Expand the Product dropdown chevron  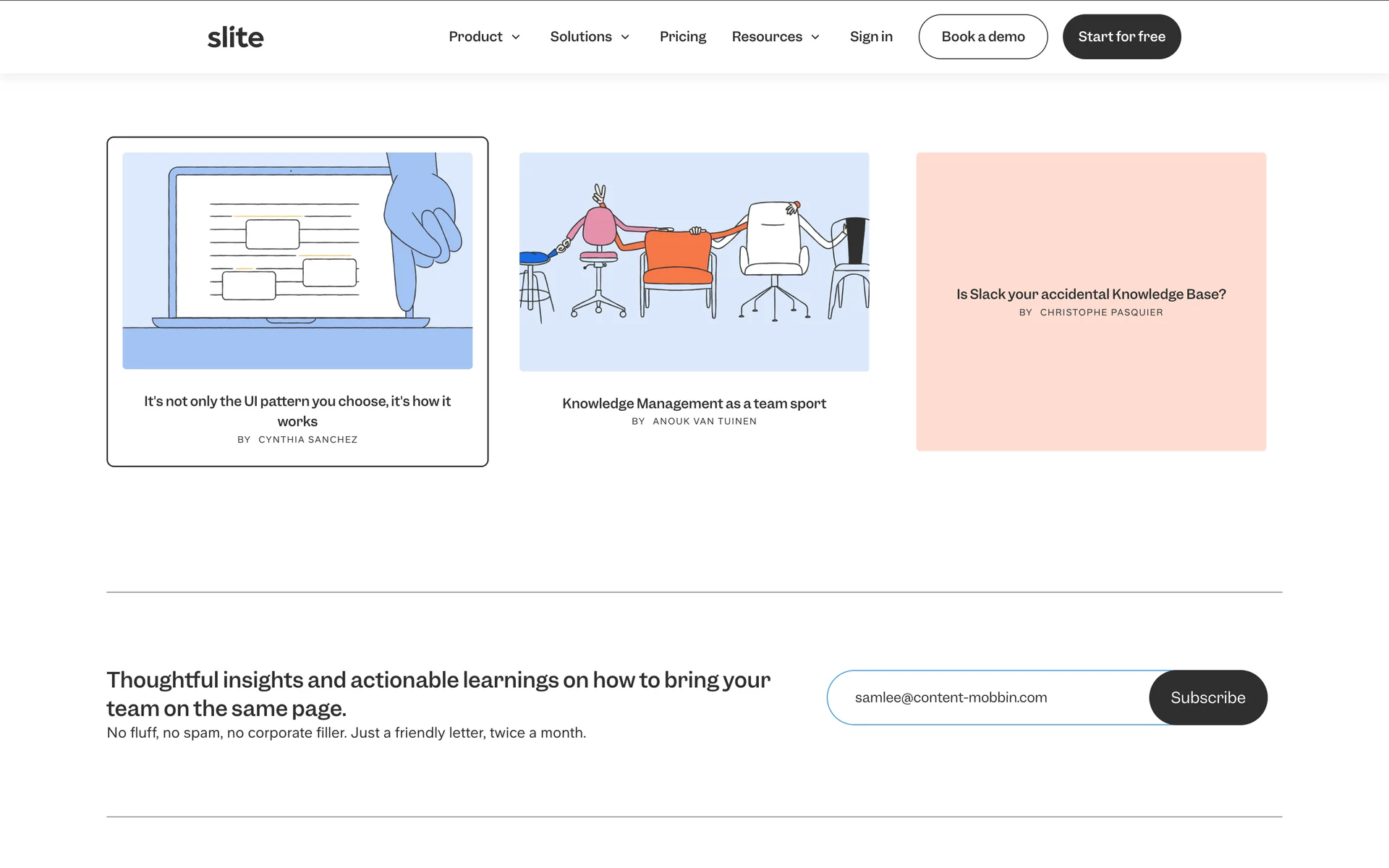point(516,37)
